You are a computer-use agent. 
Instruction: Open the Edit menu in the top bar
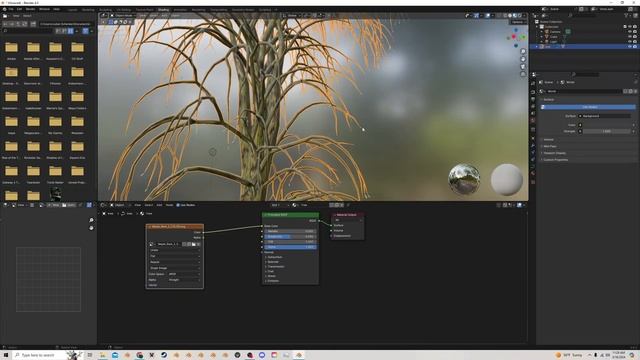point(19,9)
